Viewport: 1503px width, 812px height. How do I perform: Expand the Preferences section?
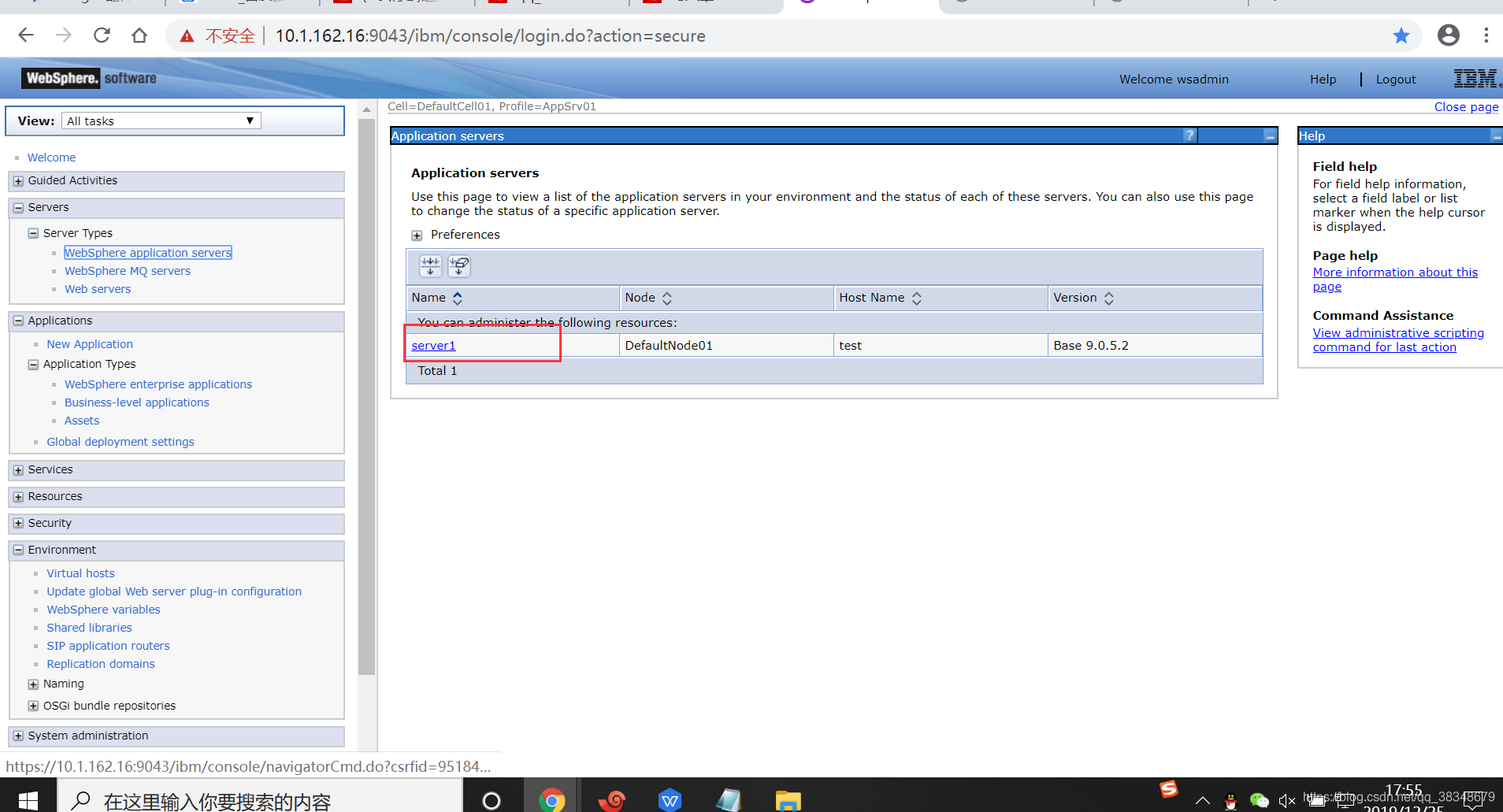[417, 235]
